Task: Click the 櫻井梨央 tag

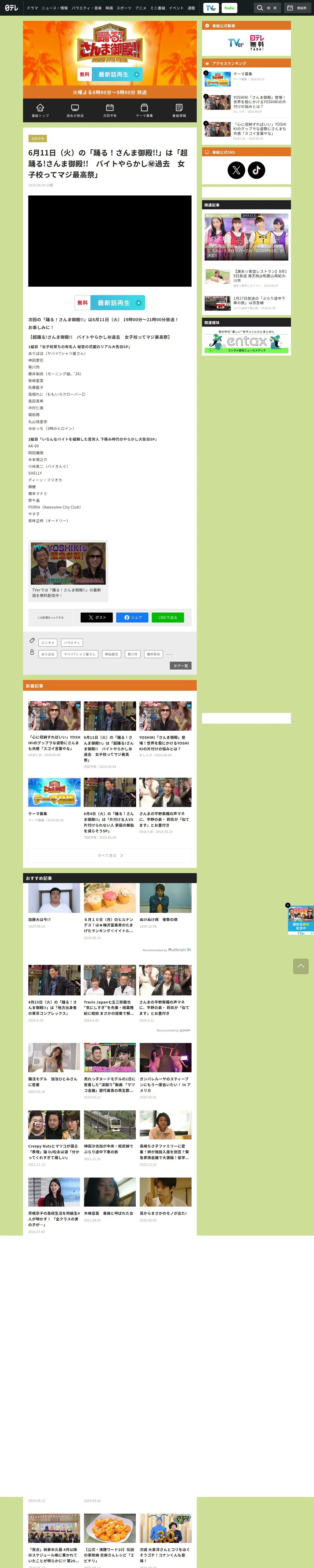Action: [x=153, y=654]
